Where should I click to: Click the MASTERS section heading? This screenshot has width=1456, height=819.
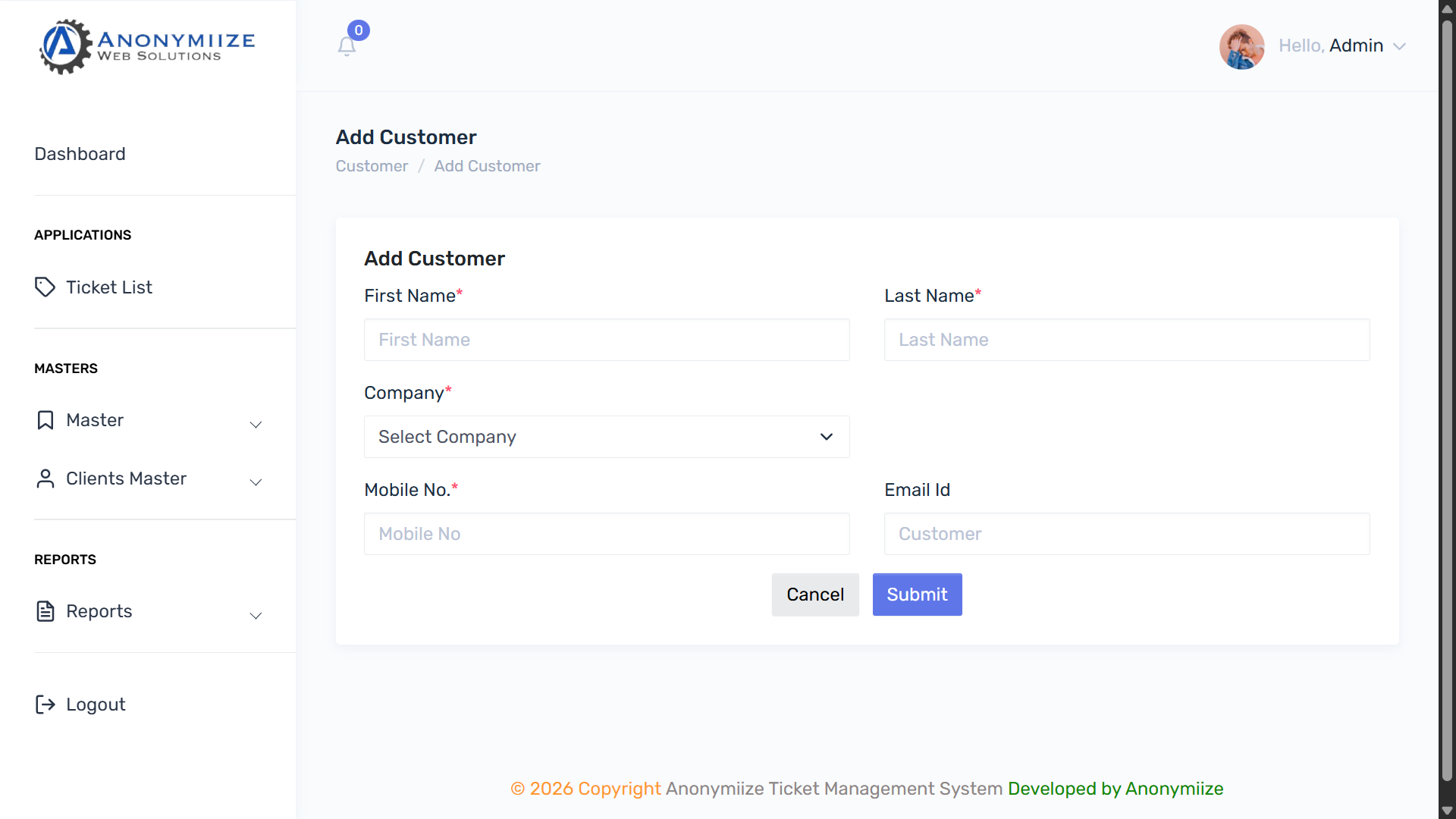[66, 369]
